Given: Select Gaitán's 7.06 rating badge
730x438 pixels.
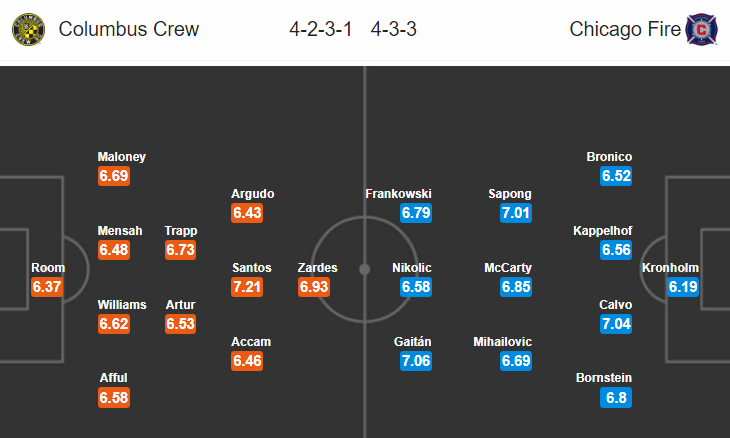Looking at the screenshot, I should pos(416,361).
